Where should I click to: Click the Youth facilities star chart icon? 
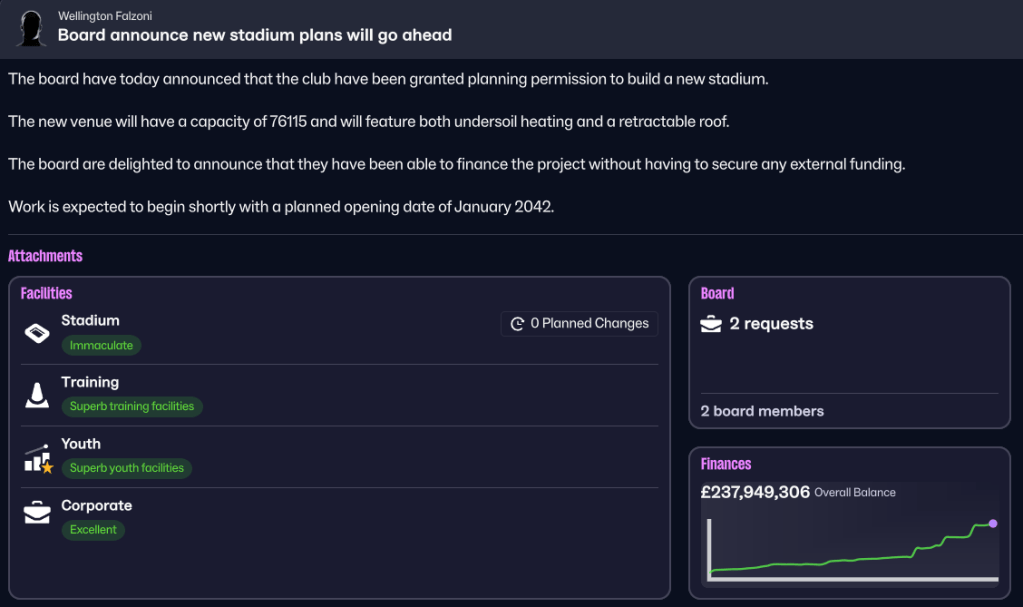point(38,459)
